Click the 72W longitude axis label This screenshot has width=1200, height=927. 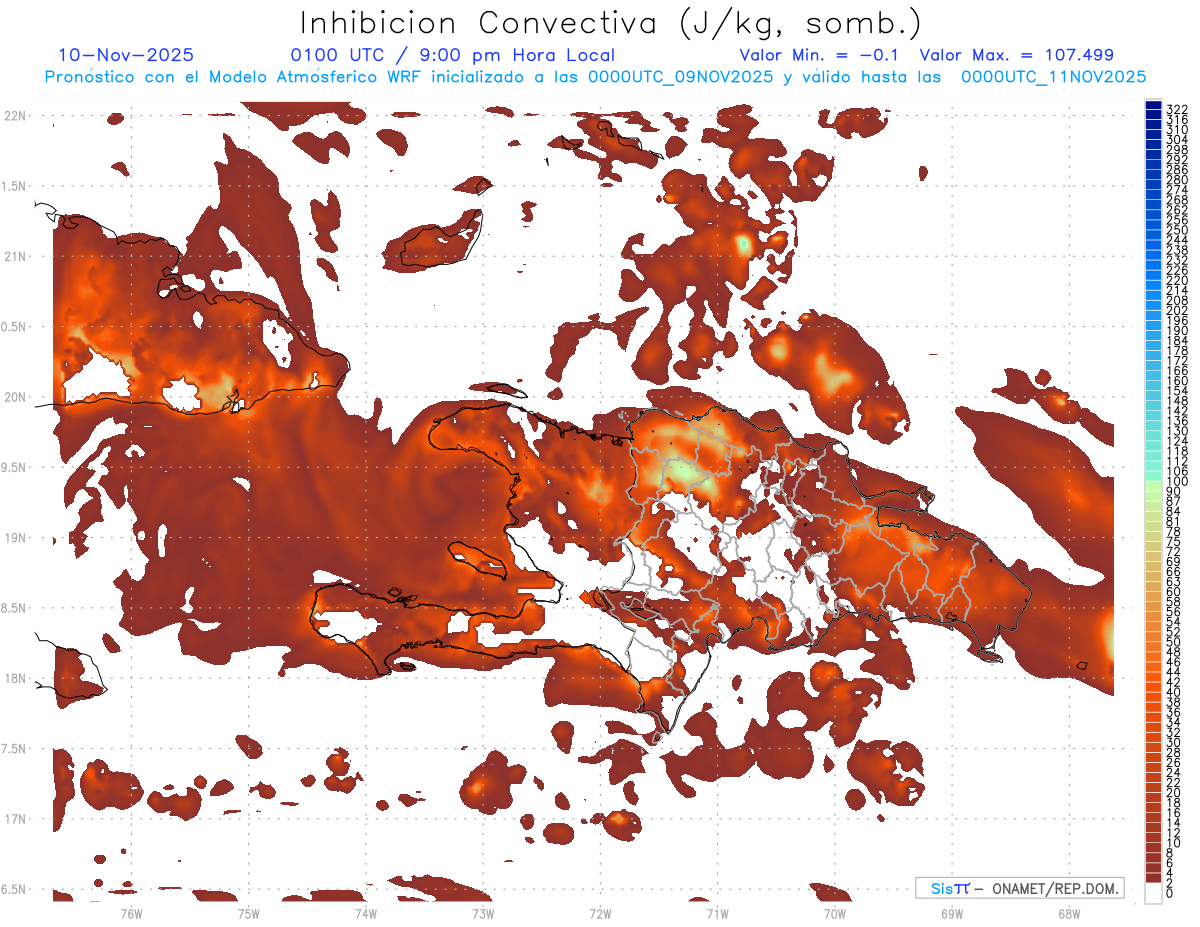click(x=599, y=913)
